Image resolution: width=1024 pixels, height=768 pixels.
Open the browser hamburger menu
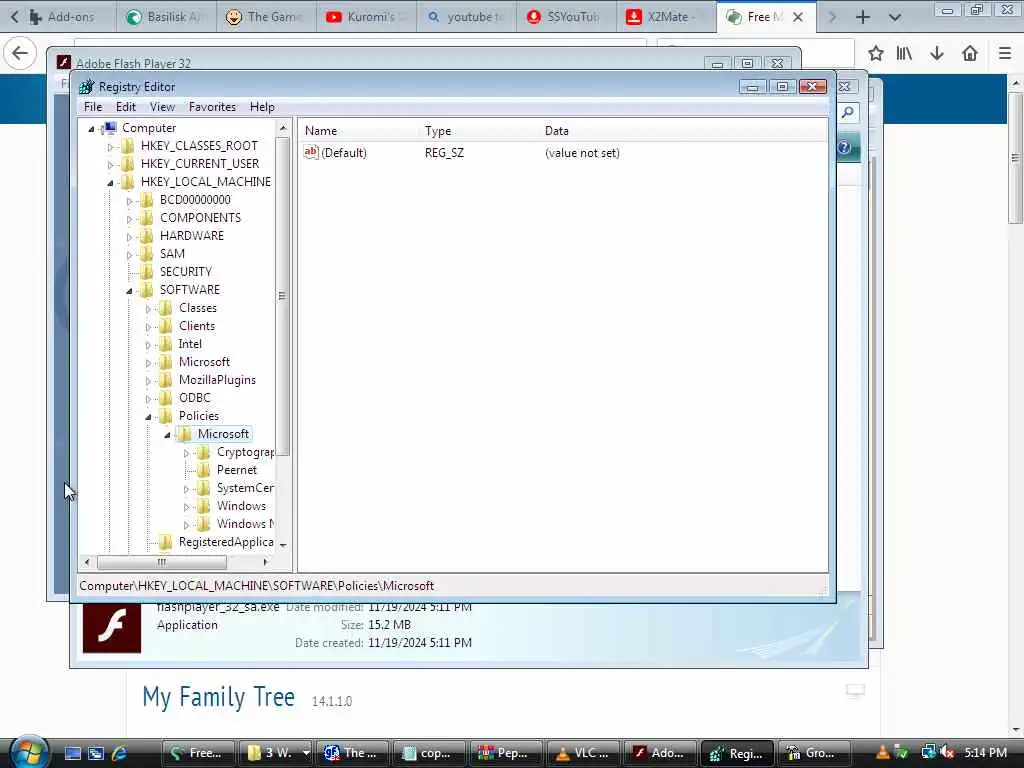pos(1005,53)
